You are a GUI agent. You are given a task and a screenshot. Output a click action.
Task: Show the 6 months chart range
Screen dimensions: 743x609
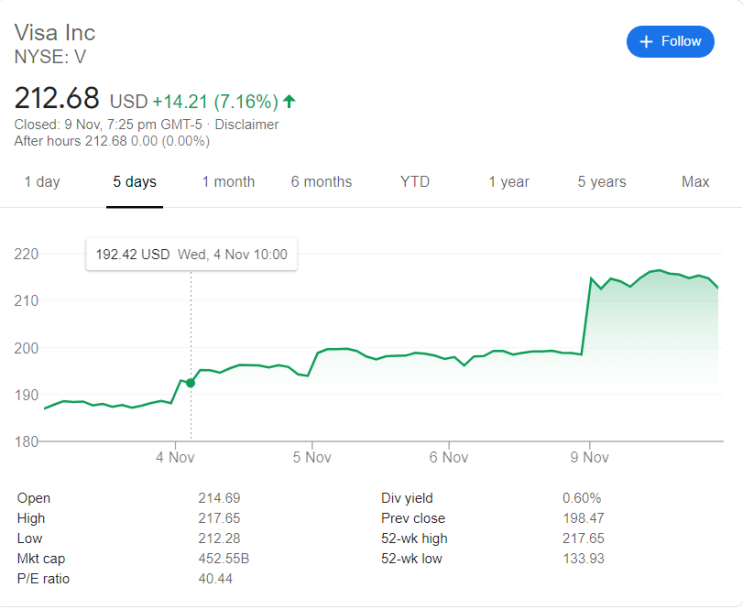pyautogui.click(x=321, y=182)
